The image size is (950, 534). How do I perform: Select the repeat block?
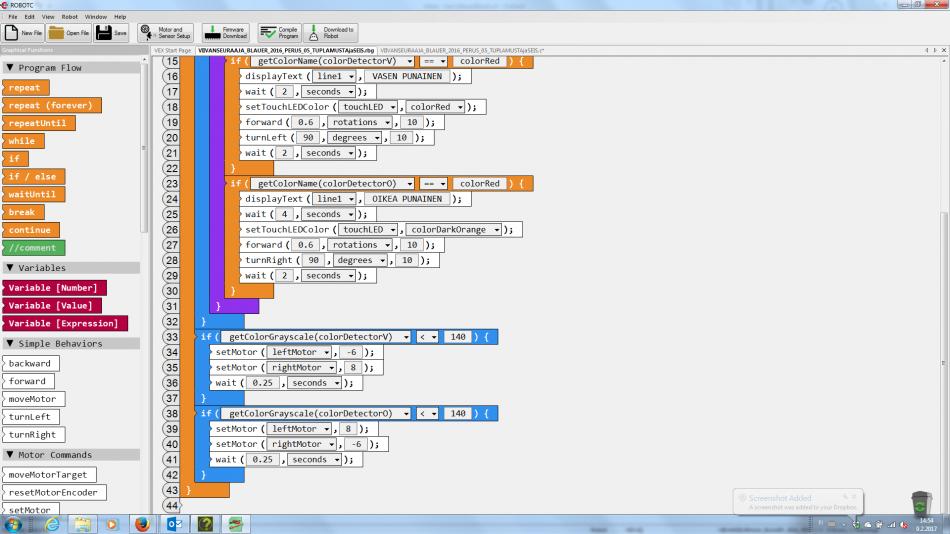(x=25, y=88)
